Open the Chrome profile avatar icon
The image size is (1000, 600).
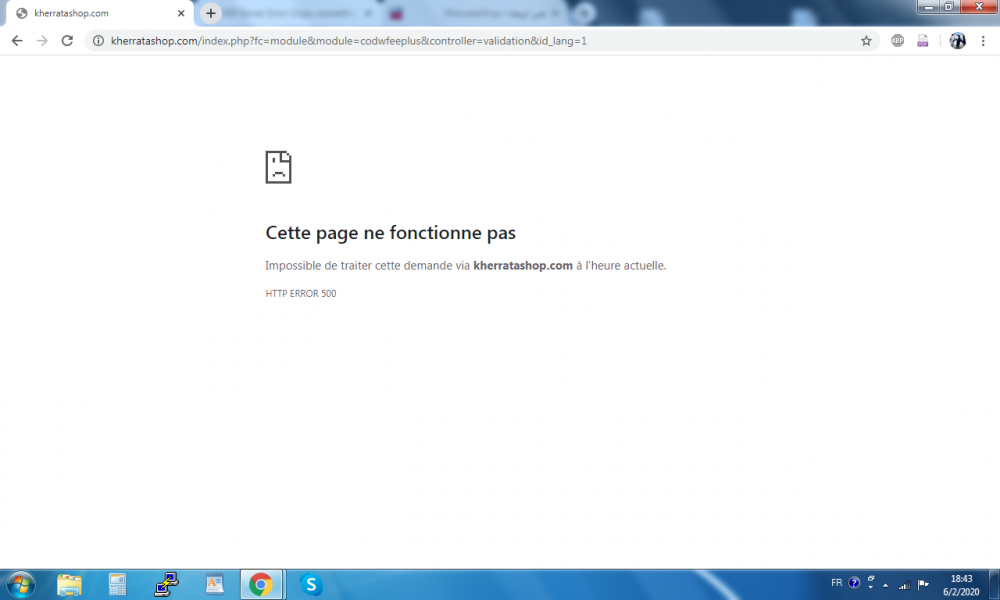(957, 41)
